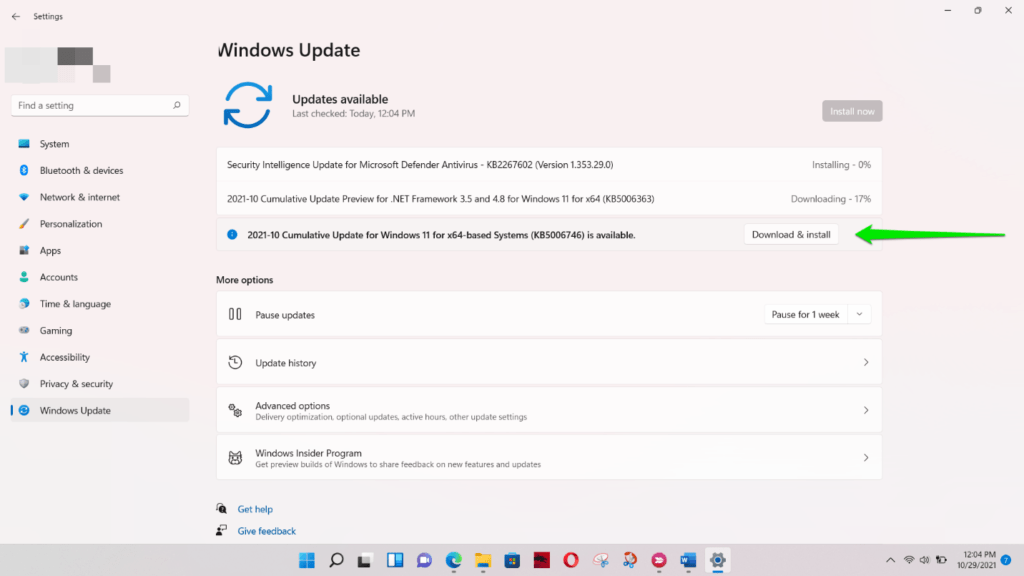The width and height of the screenshot is (1024, 576).
Task: Expand hidden icons in the system tray
Action: (890, 561)
